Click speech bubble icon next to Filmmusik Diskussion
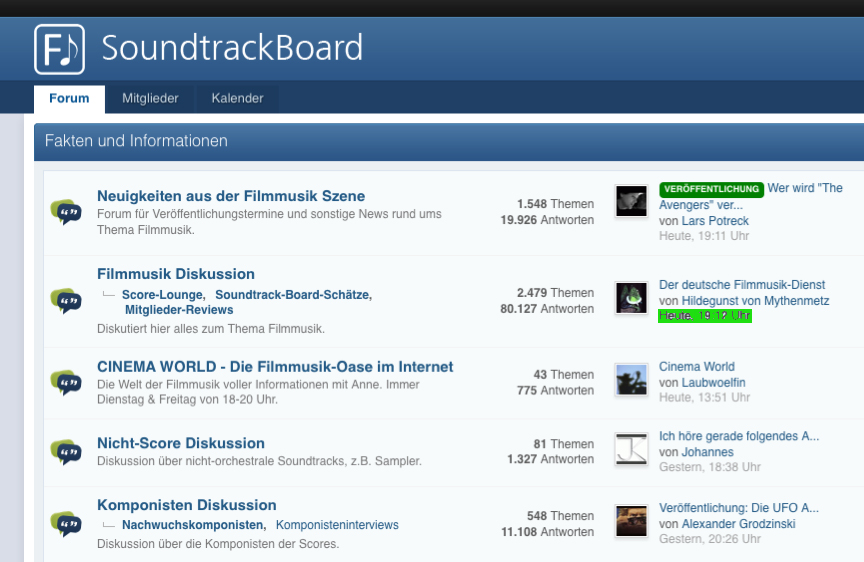The image size is (864, 562). pos(66,300)
